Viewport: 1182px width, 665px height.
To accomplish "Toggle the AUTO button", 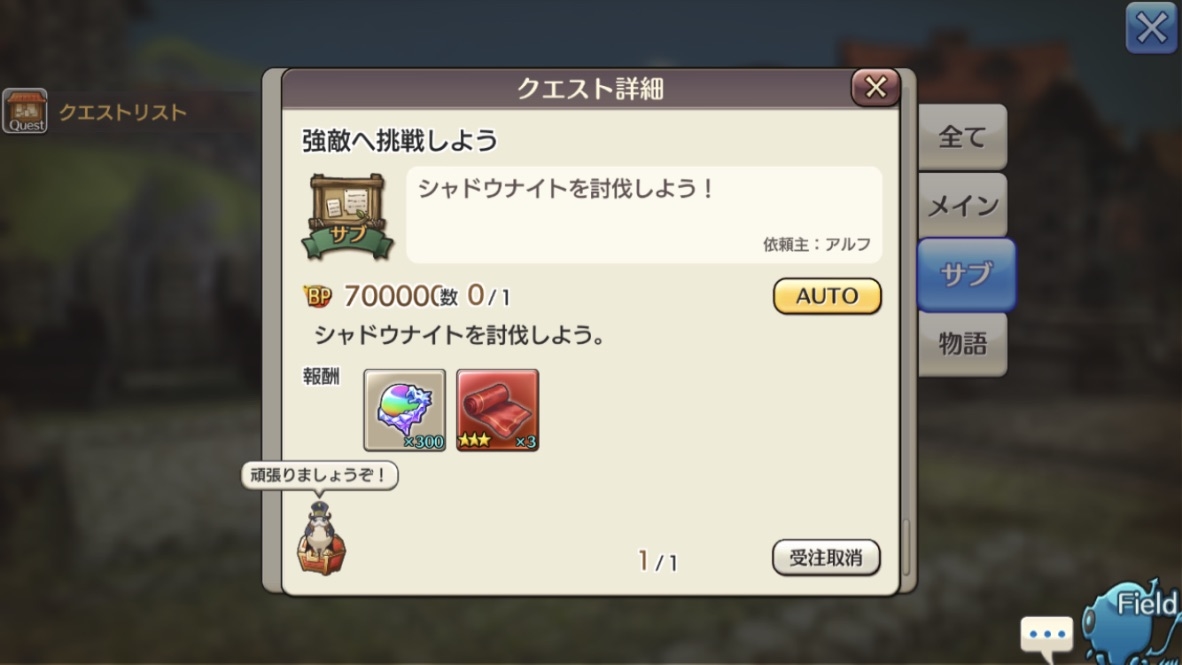I will click(x=827, y=296).
